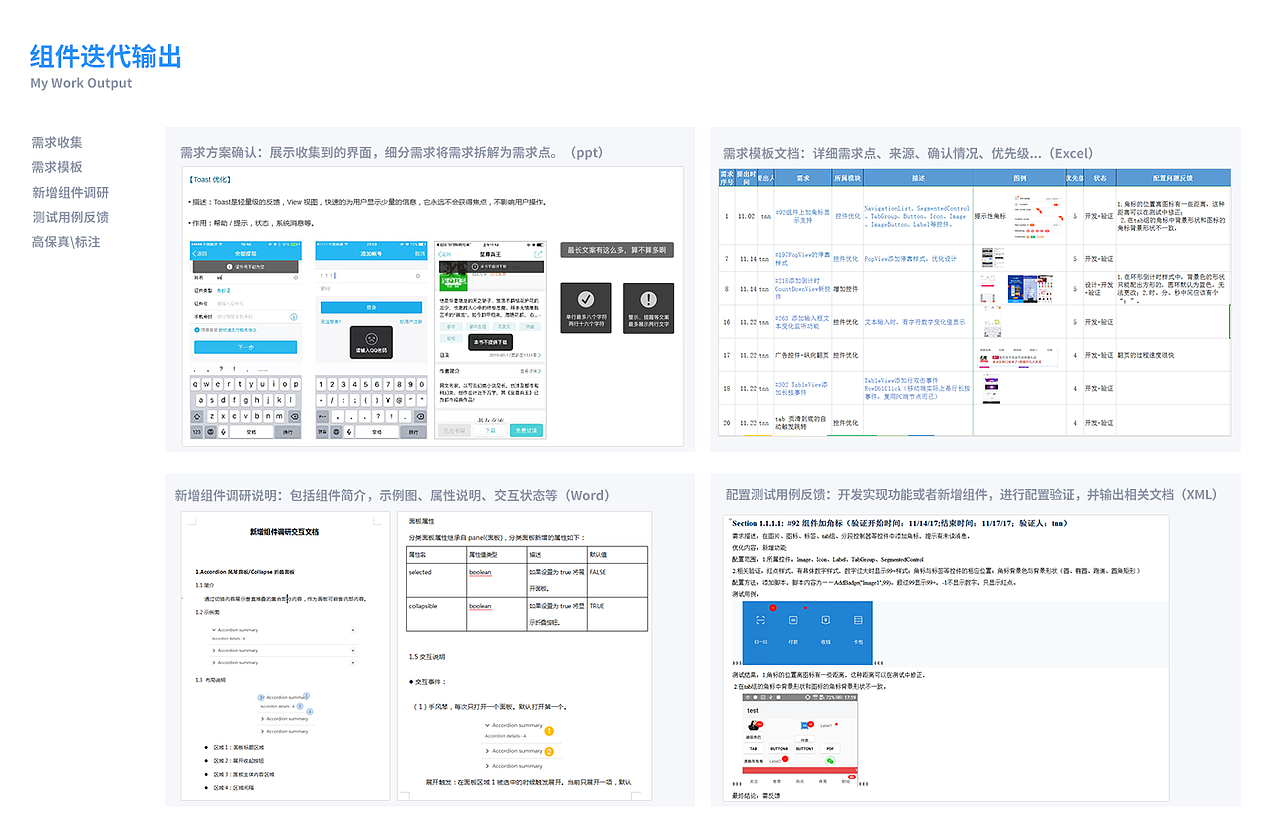Click the Section 1.1.1.1 #92 heading in XML doc
This screenshot has height=832, width=1280.
coord(900,522)
